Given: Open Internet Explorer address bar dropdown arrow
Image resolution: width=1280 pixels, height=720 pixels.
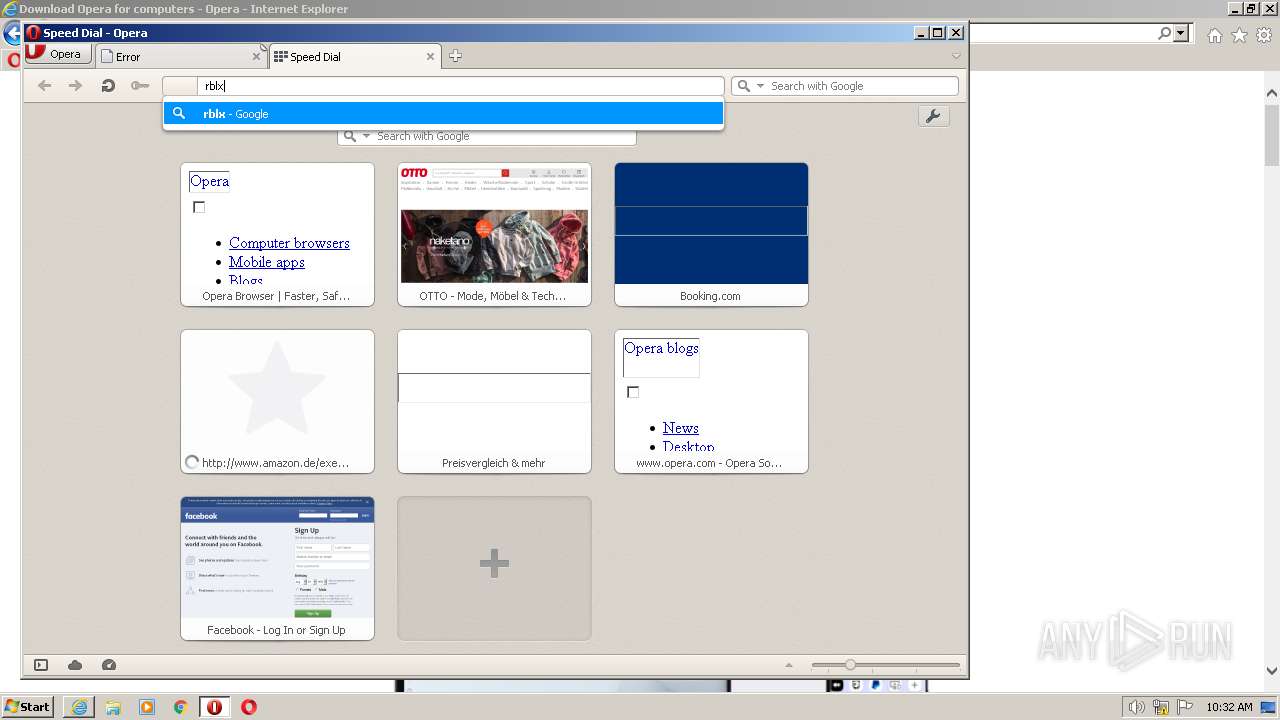Looking at the screenshot, I should coord(1181,33).
